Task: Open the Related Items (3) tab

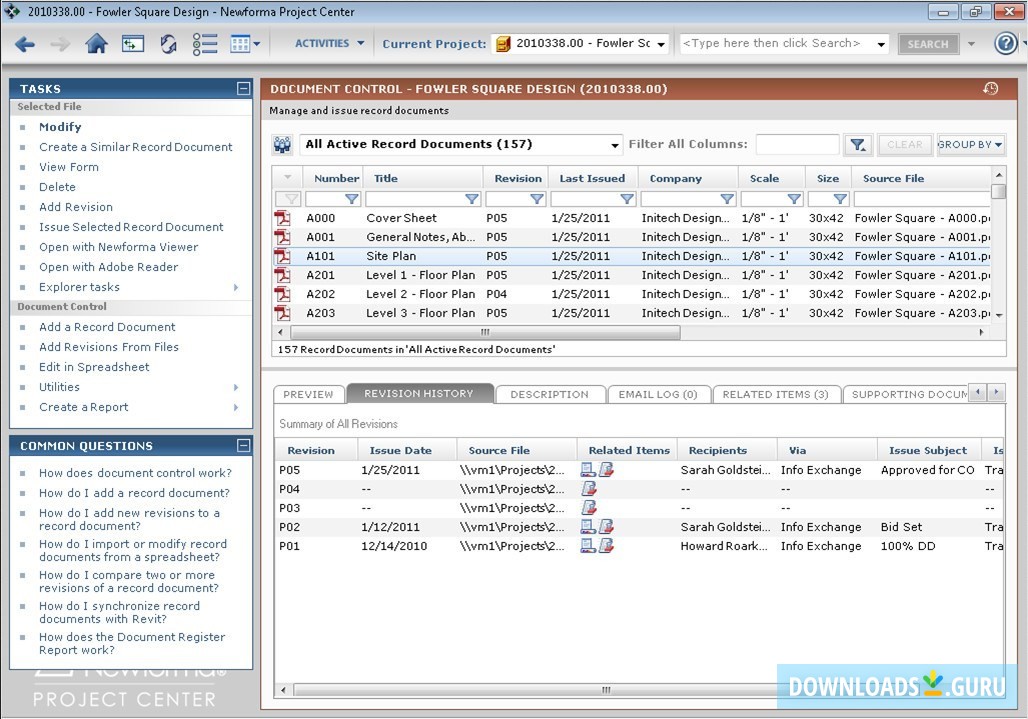Action: click(x=776, y=394)
